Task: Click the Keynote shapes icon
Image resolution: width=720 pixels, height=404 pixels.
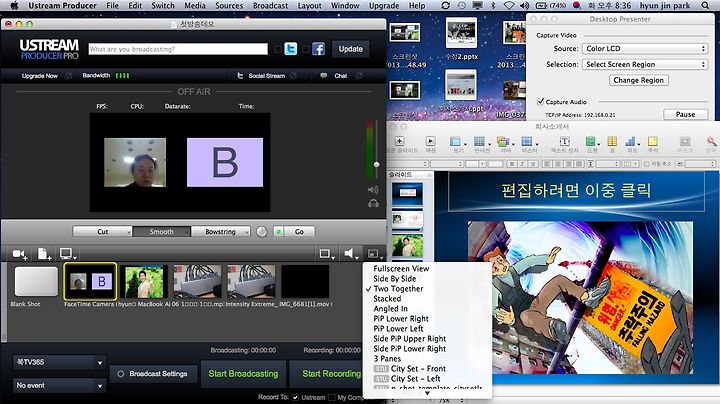Action: point(591,141)
